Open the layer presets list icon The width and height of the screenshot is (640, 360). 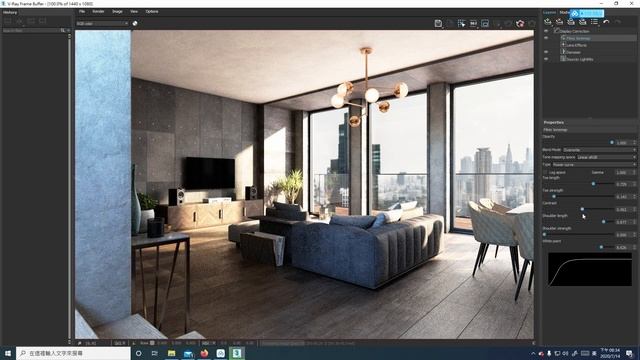594,22
